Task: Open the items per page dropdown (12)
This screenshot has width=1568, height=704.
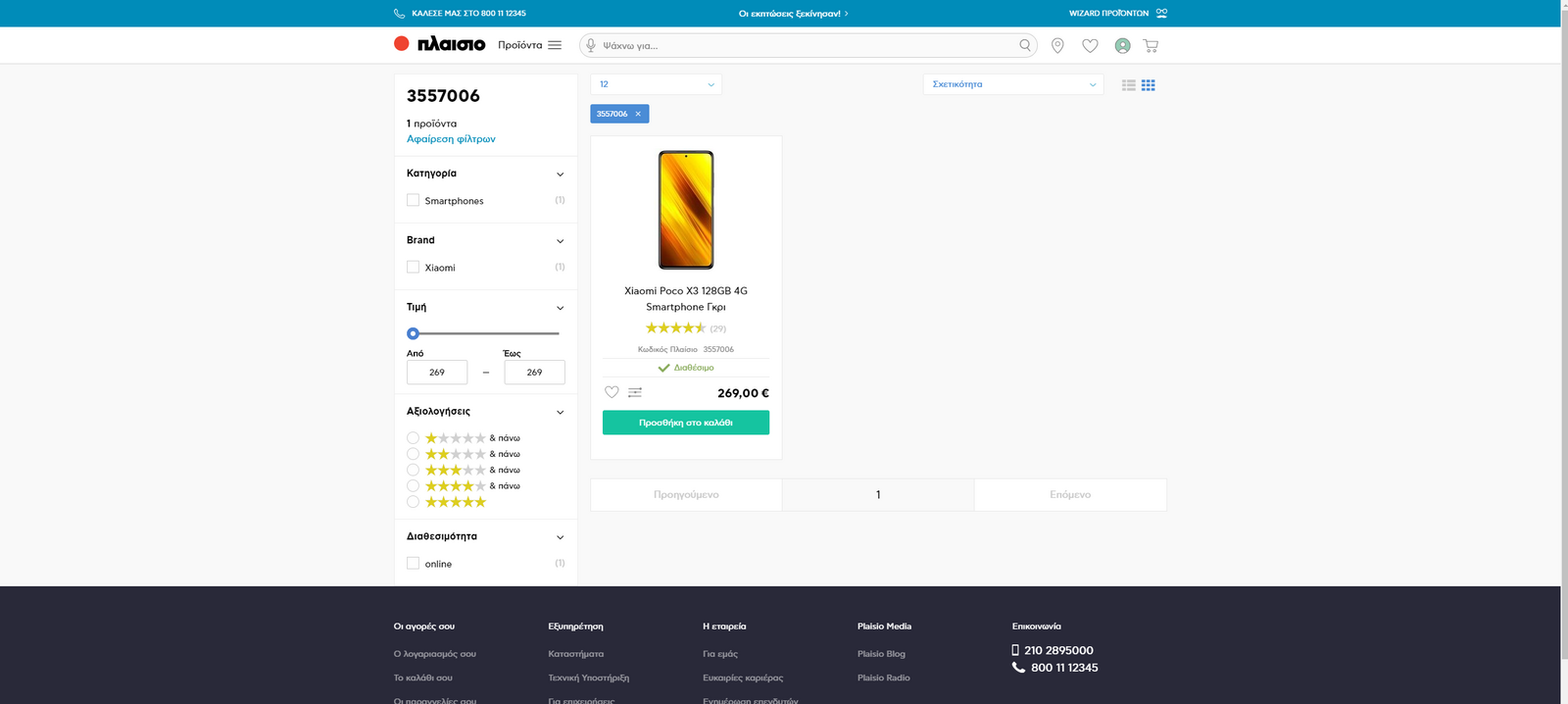Action: [x=656, y=84]
